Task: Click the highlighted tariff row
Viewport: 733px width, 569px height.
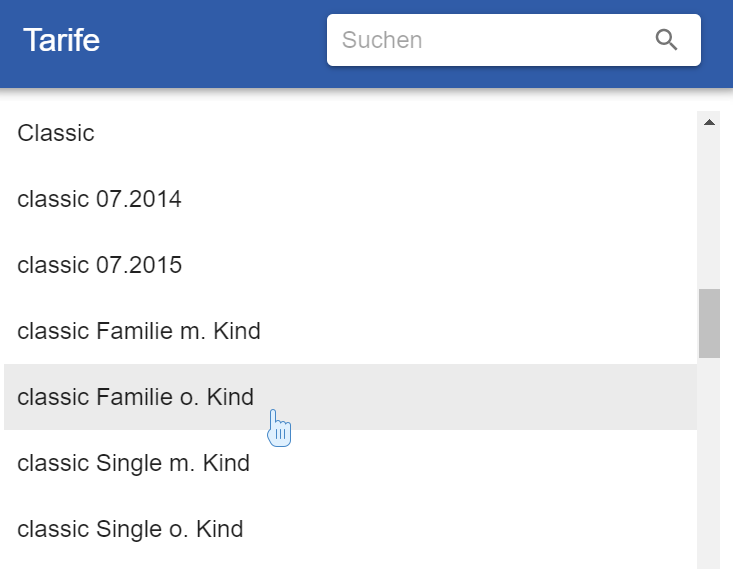Action: (350, 397)
